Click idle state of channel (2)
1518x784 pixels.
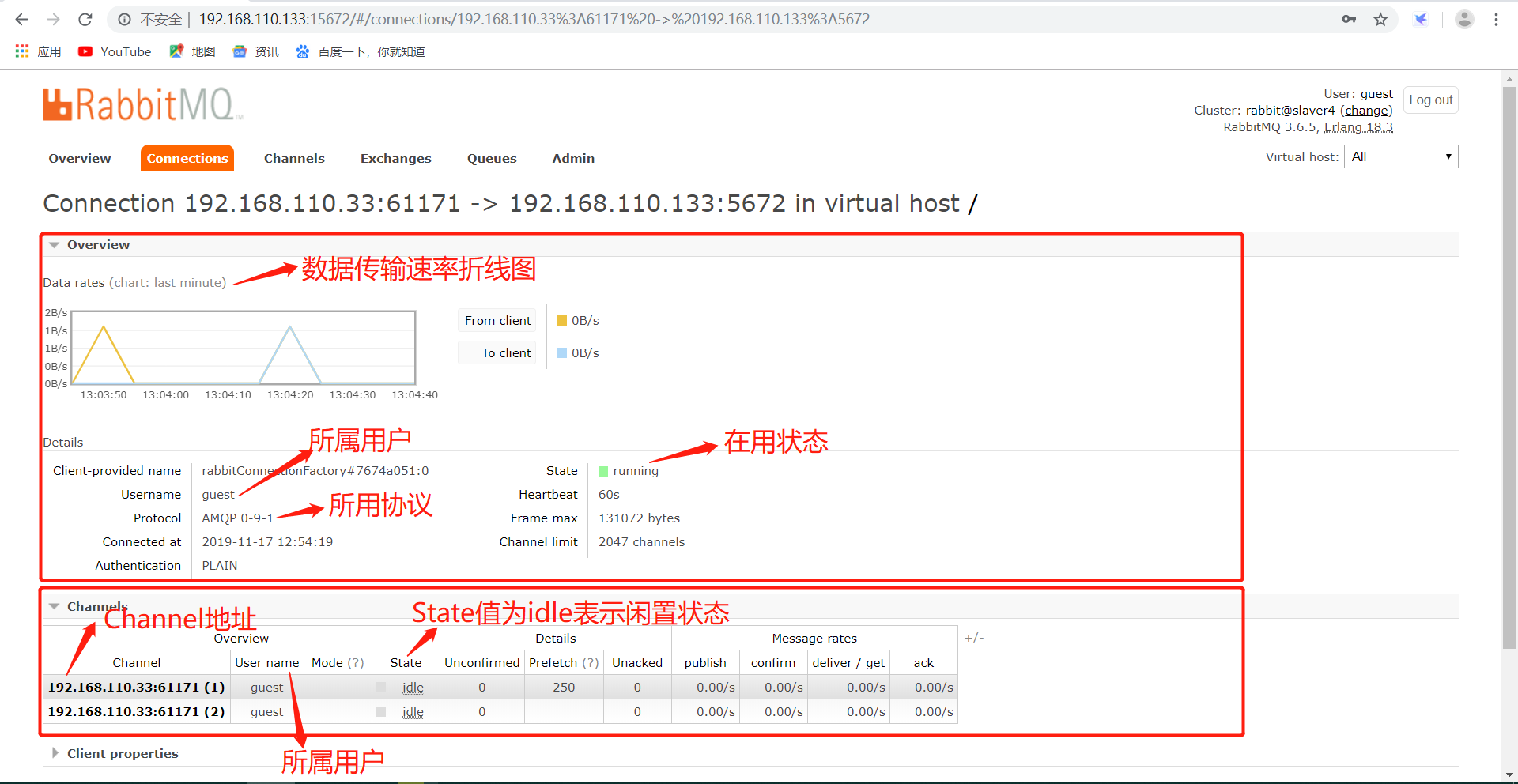tap(413, 712)
